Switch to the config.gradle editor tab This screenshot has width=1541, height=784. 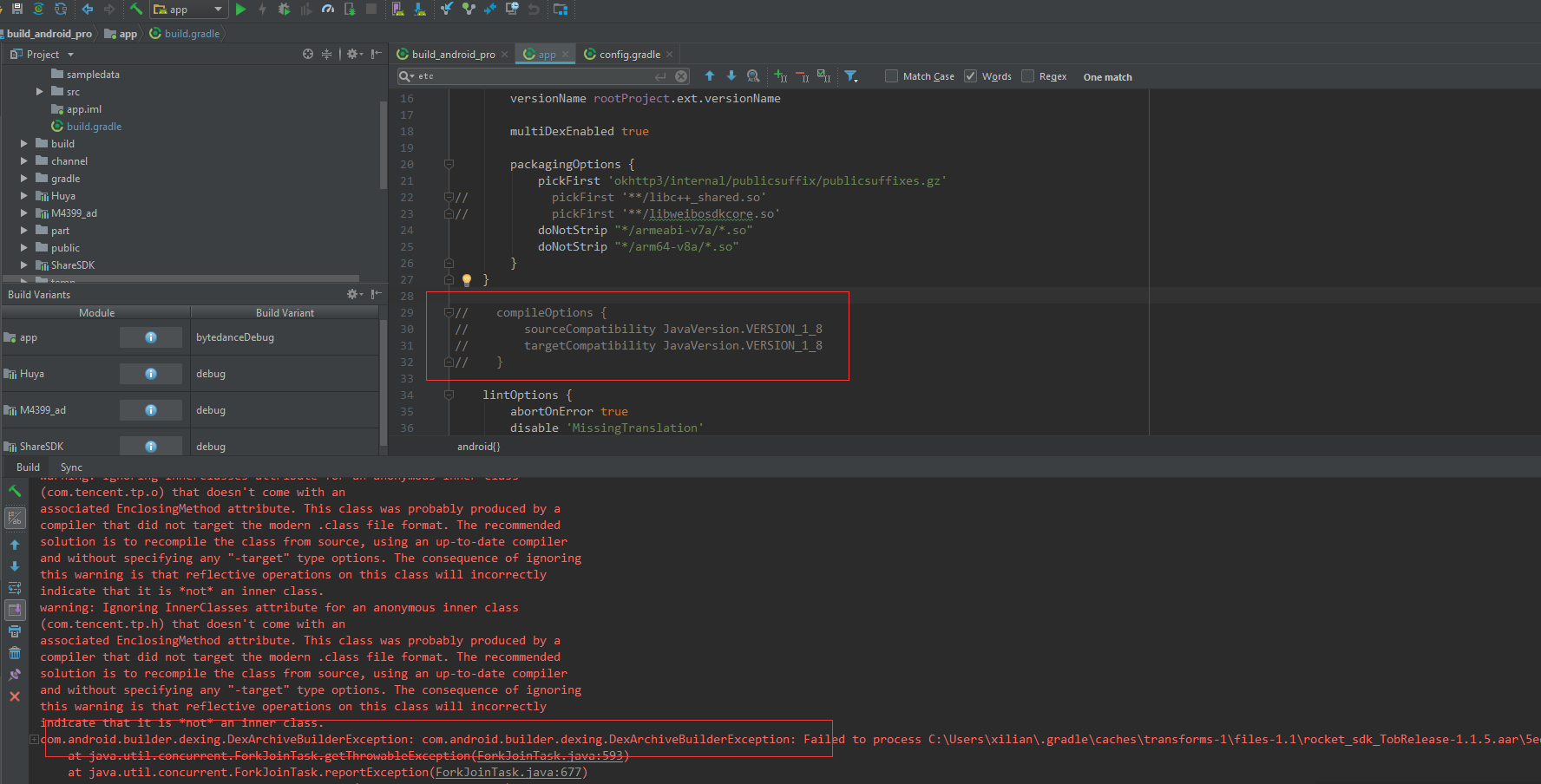tap(629, 54)
